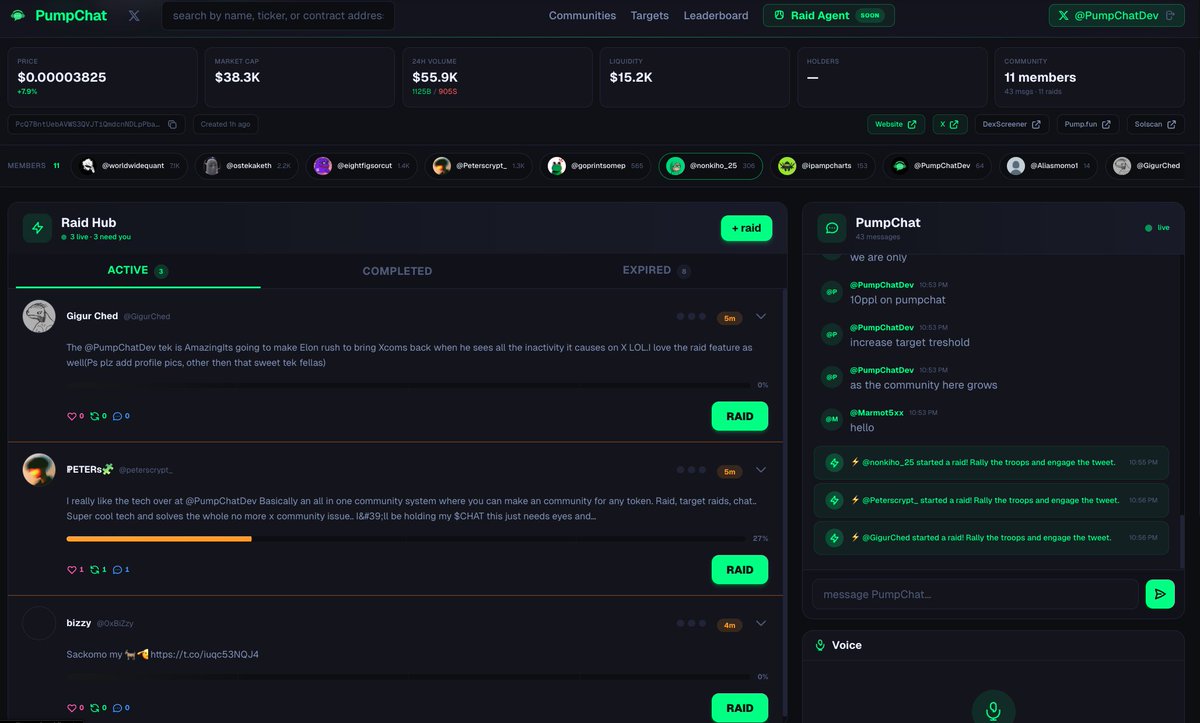This screenshot has width=1200, height=723.
Task: Click Gigur Ched's raid progress bar
Action: [408, 384]
